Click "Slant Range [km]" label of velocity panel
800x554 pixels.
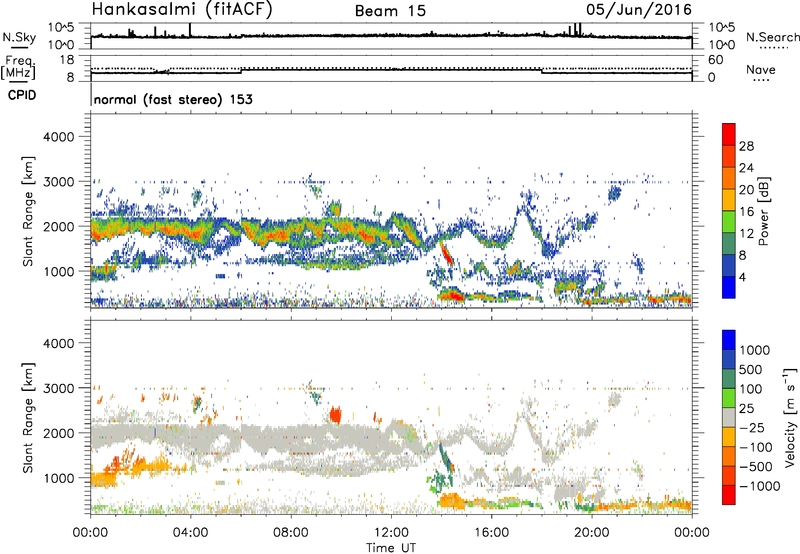point(28,418)
